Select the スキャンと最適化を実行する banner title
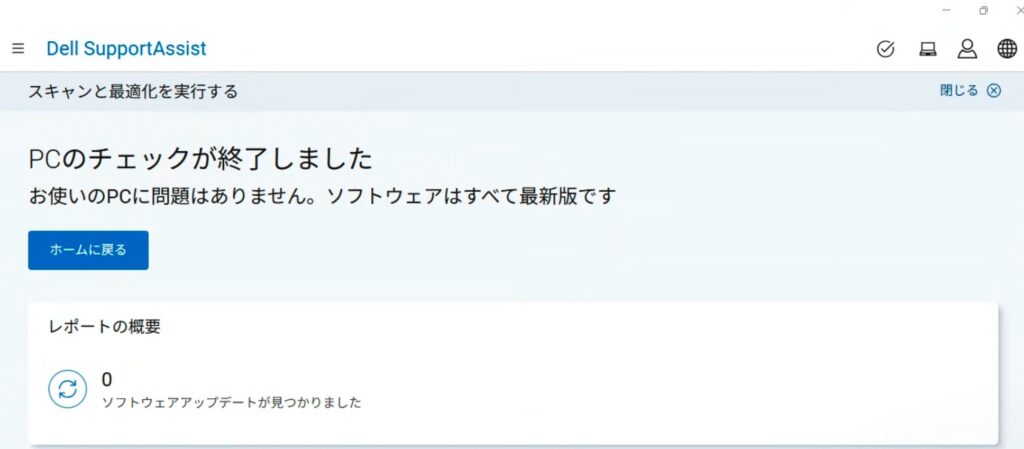 point(133,91)
